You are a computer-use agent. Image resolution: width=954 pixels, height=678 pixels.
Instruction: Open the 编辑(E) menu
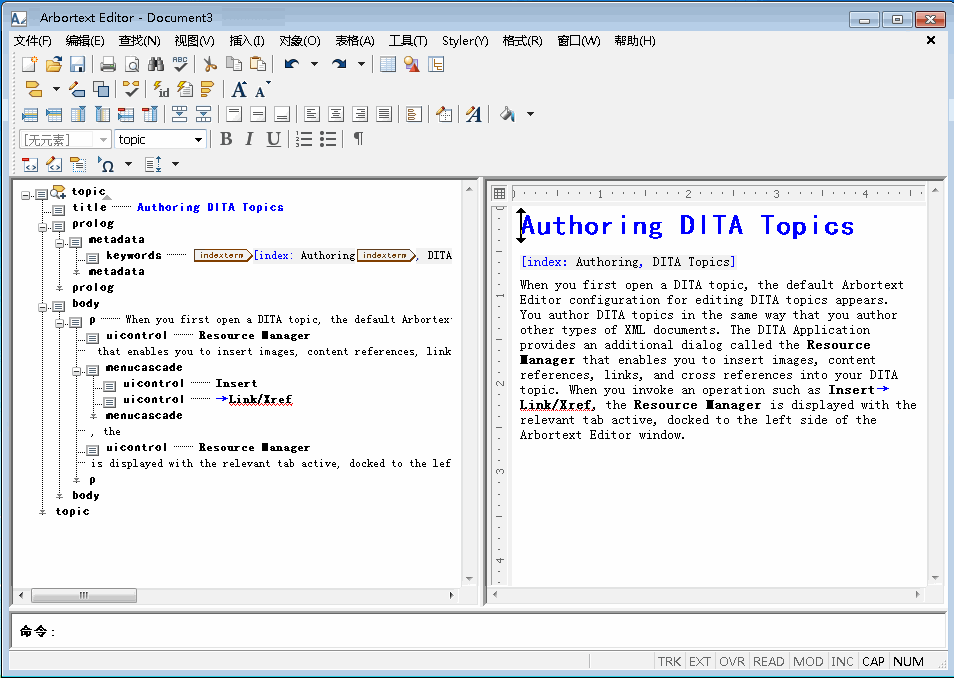tap(85, 41)
